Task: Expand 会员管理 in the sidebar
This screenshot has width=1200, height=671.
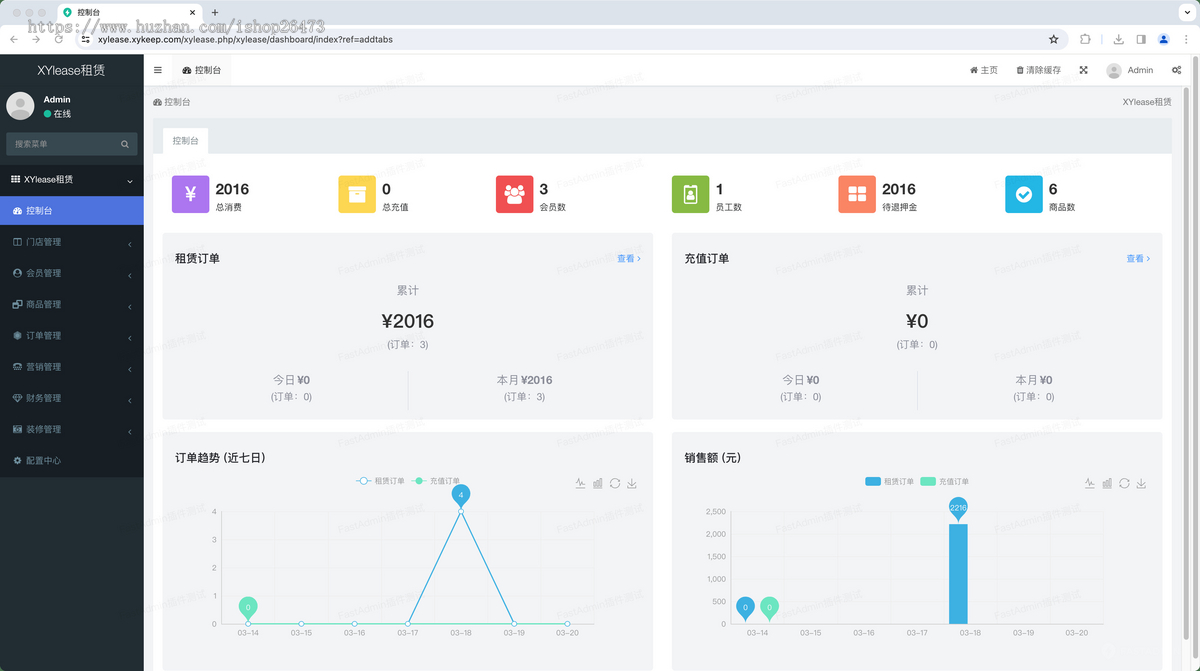Action: point(72,273)
